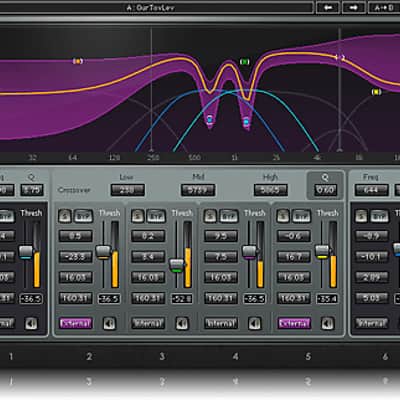Click the Freq field showing 644
The image size is (400, 400).
click(x=372, y=190)
